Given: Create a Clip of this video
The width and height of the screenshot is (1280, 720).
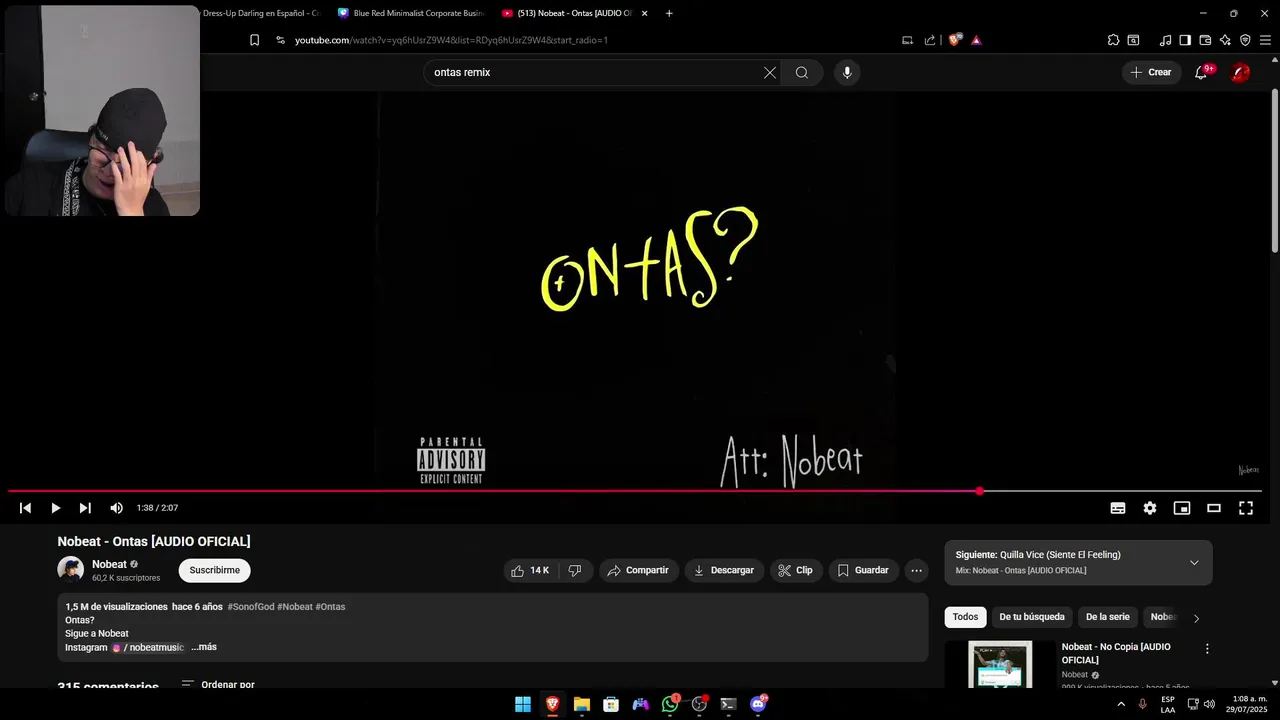Looking at the screenshot, I should pyautogui.click(x=796, y=570).
